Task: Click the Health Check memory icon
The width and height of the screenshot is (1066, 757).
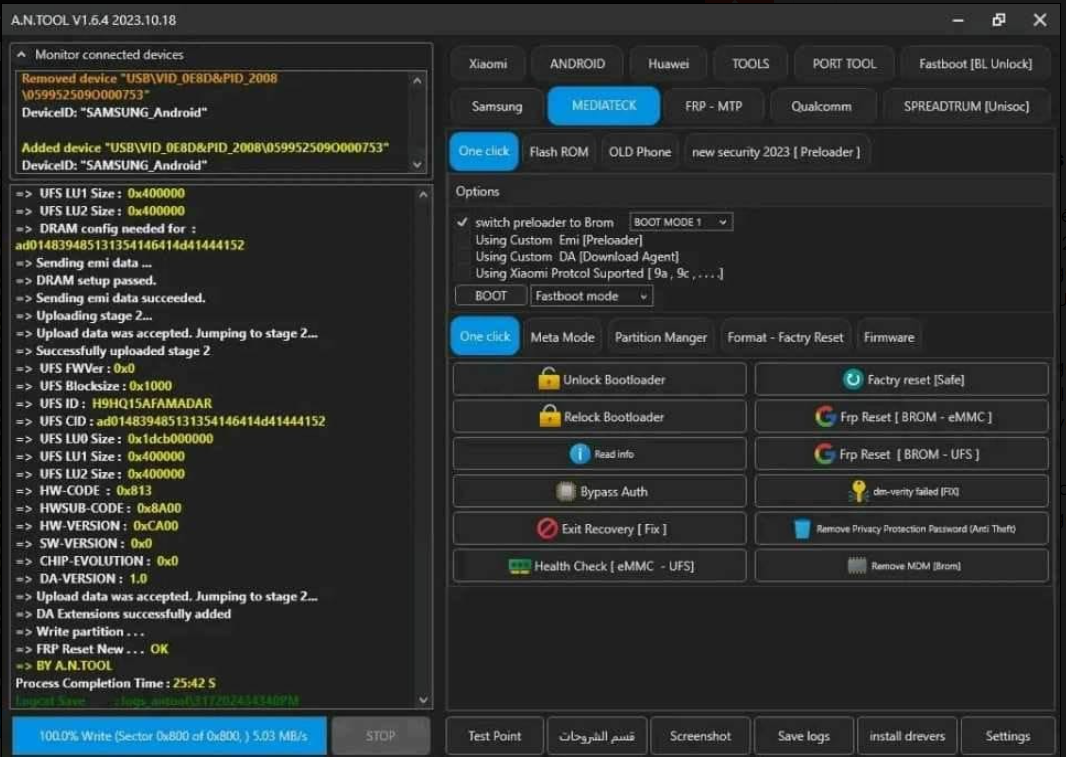Action: (x=519, y=566)
